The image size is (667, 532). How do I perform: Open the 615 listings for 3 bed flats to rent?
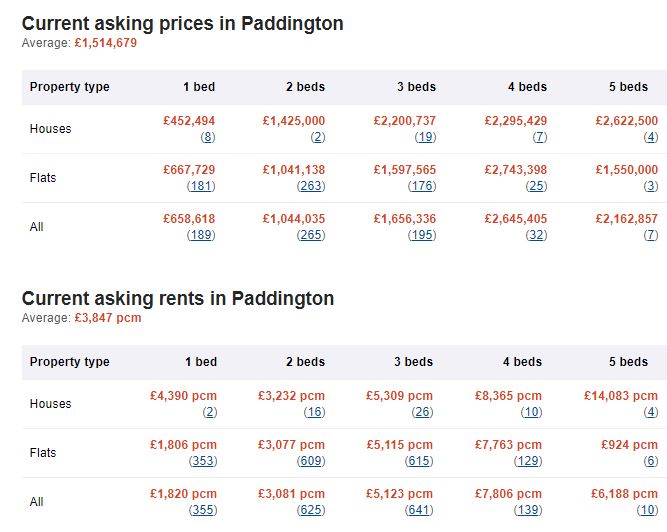(419, 461)
